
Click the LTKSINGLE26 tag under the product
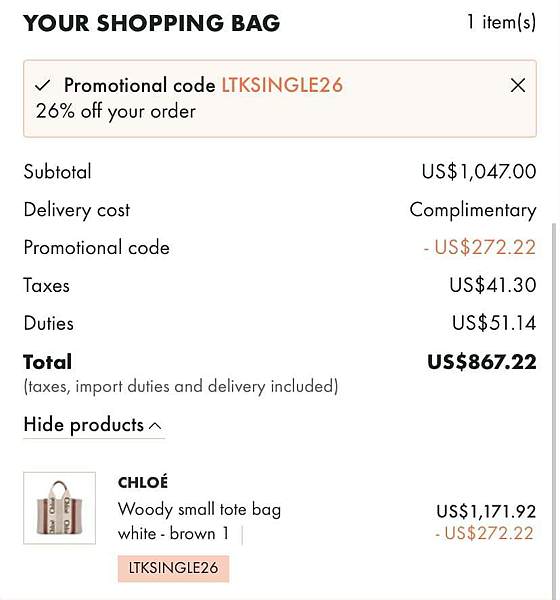(173, 568)
